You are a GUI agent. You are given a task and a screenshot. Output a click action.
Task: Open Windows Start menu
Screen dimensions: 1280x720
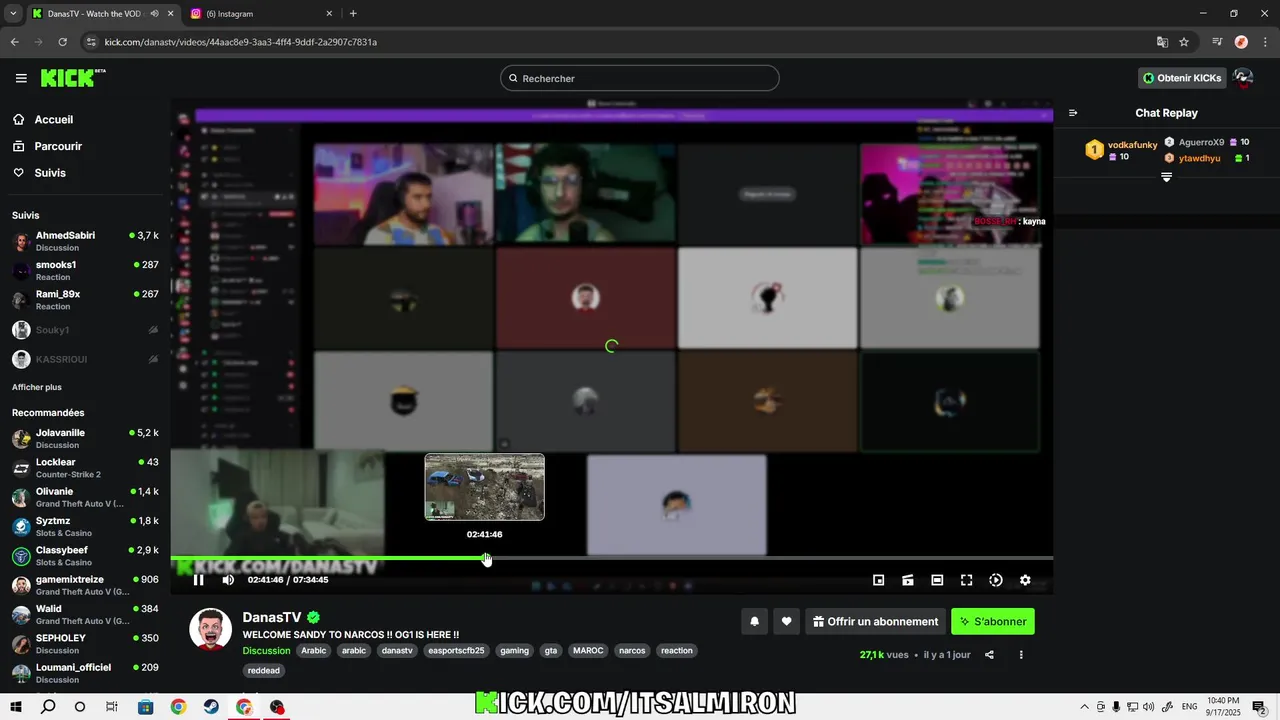tap(16, 707)
